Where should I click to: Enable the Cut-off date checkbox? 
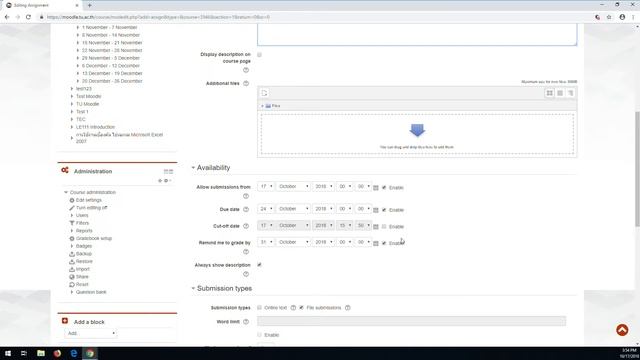[x=384, y=227]
